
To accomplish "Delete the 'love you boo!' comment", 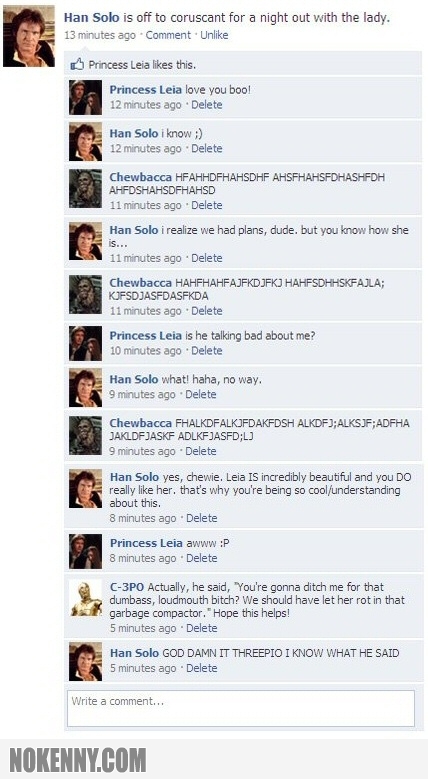I will [207, 105].
